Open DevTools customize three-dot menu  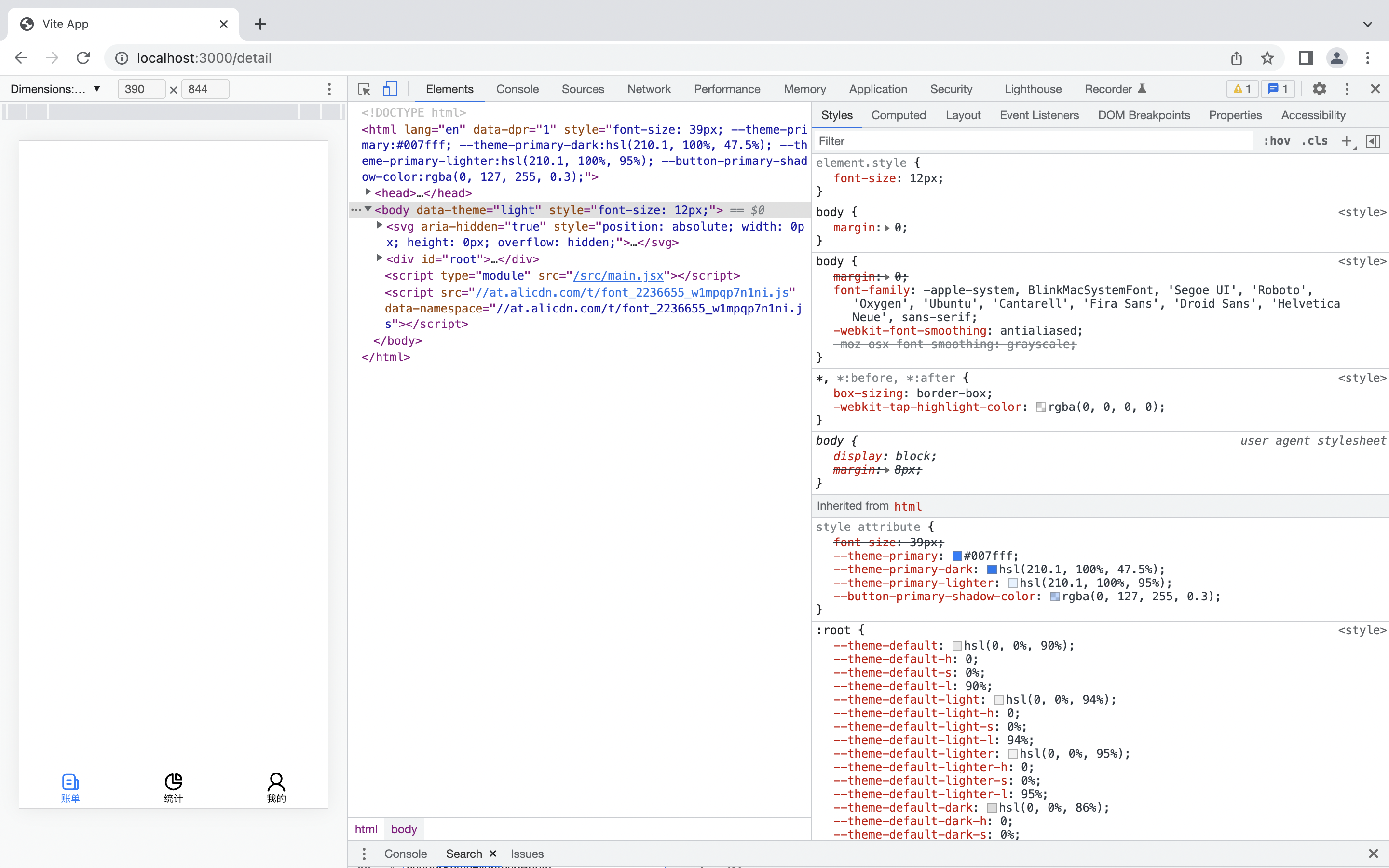tap(1347, 89)
